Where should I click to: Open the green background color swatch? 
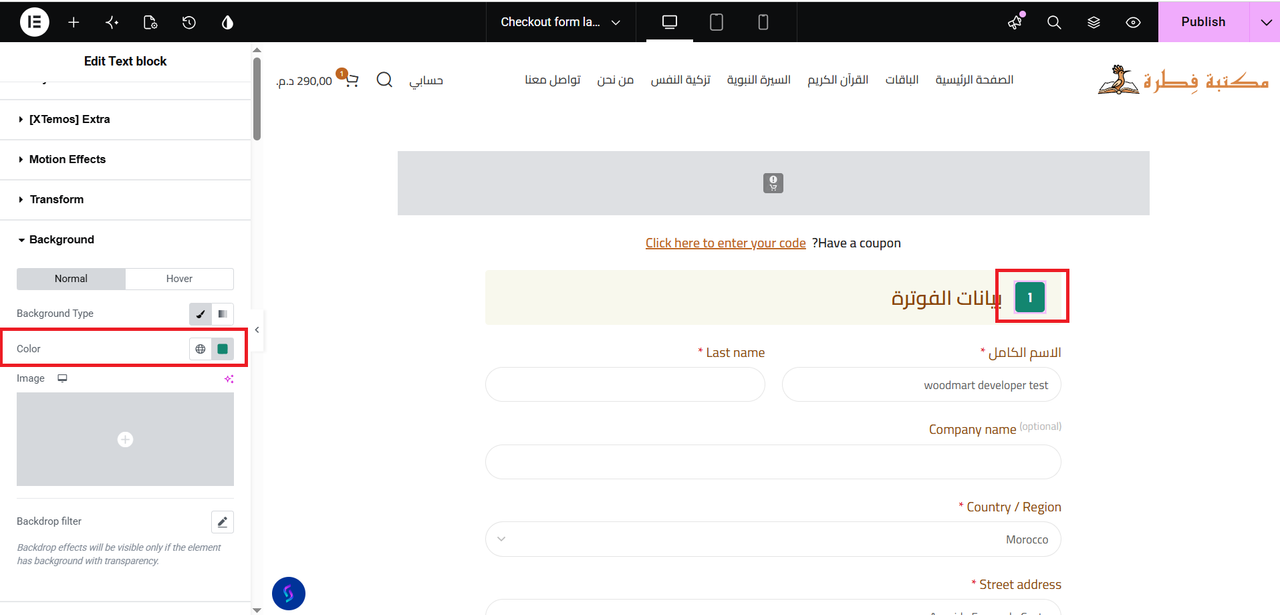[x=223, y=349]
